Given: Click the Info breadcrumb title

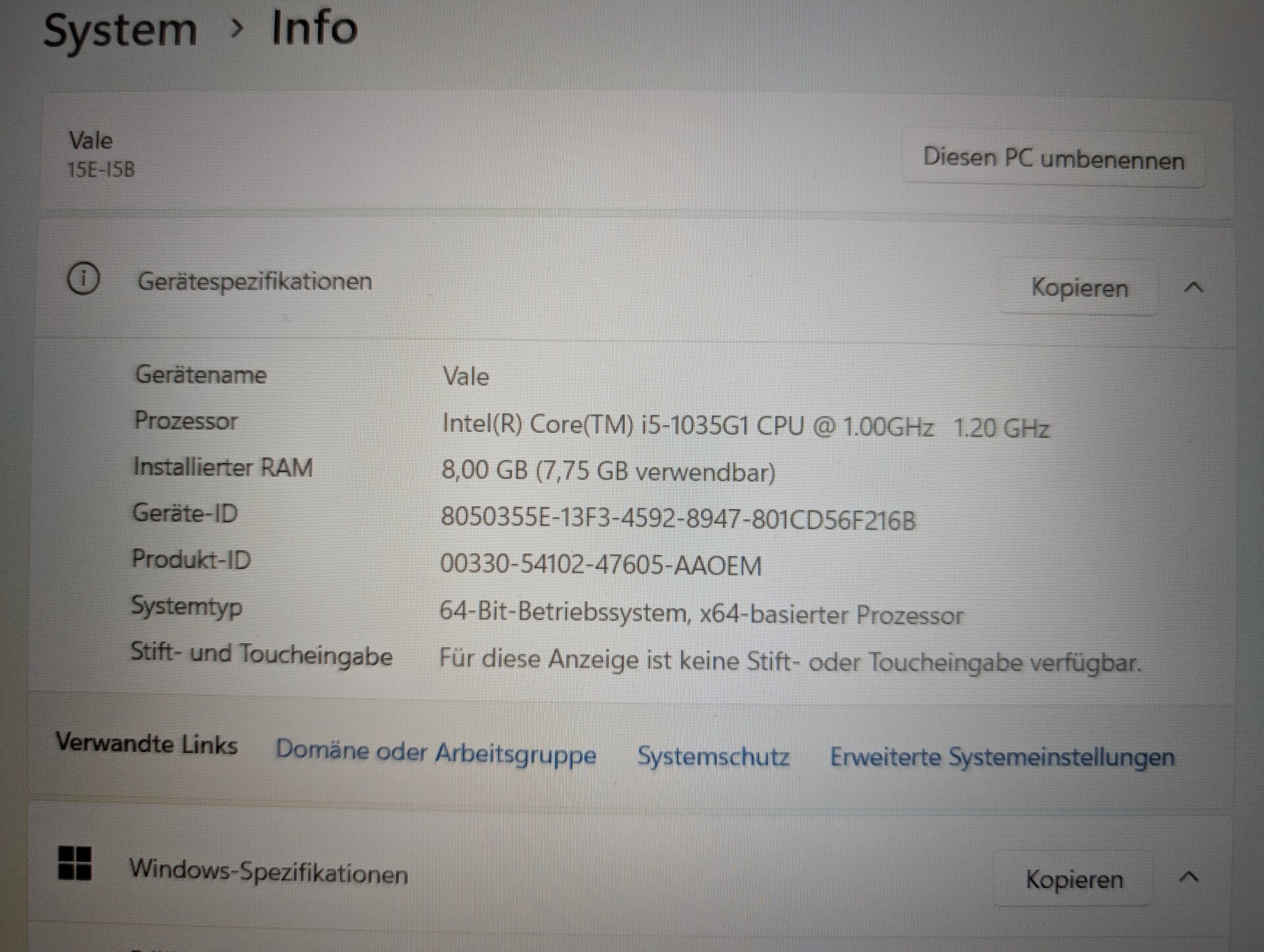Looking at the screenshot, I should (x=314, y=29).
